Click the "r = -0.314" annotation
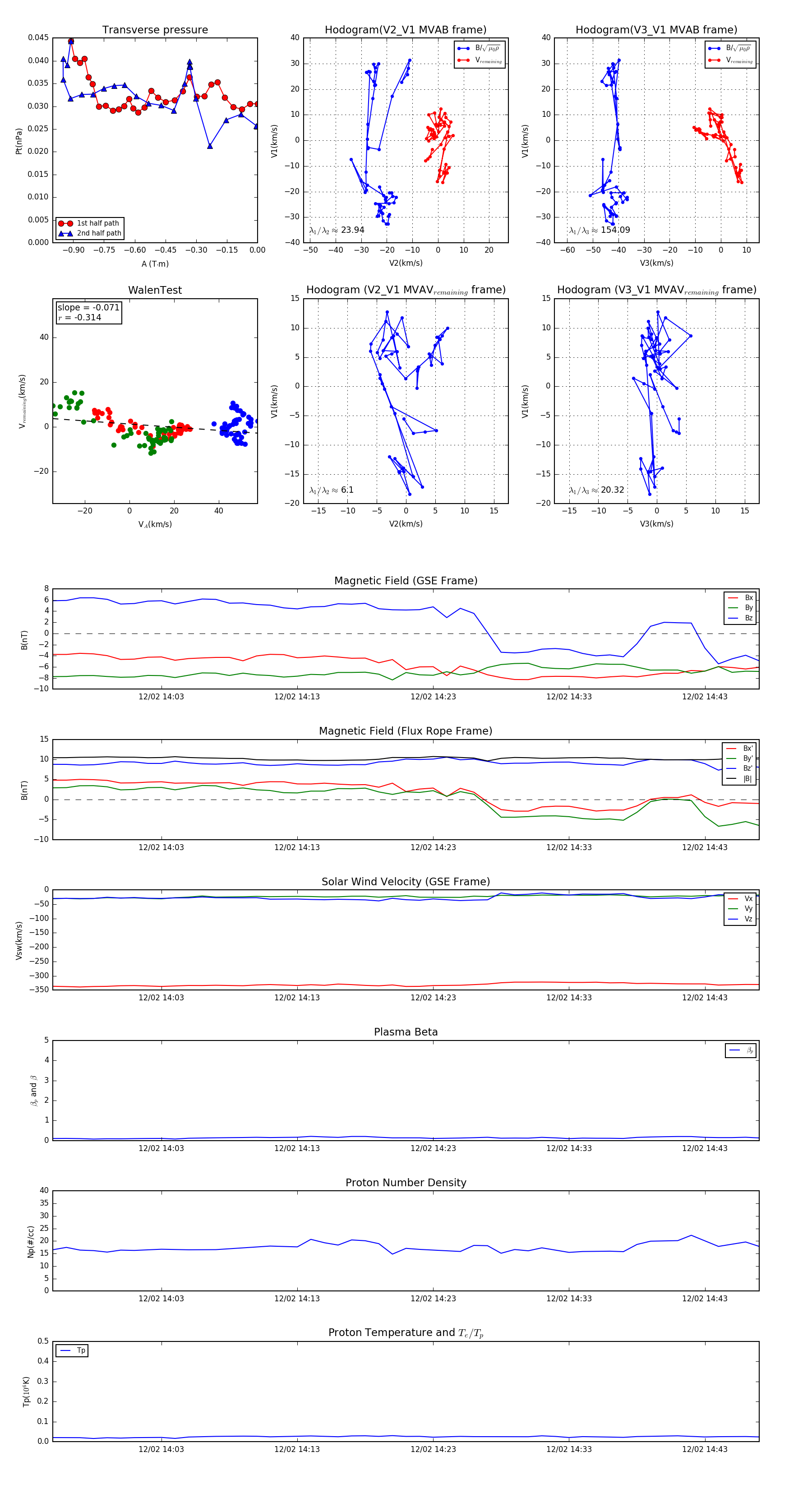The width and height of the screenshot is (812, 1489). click(x=80, y=317)
